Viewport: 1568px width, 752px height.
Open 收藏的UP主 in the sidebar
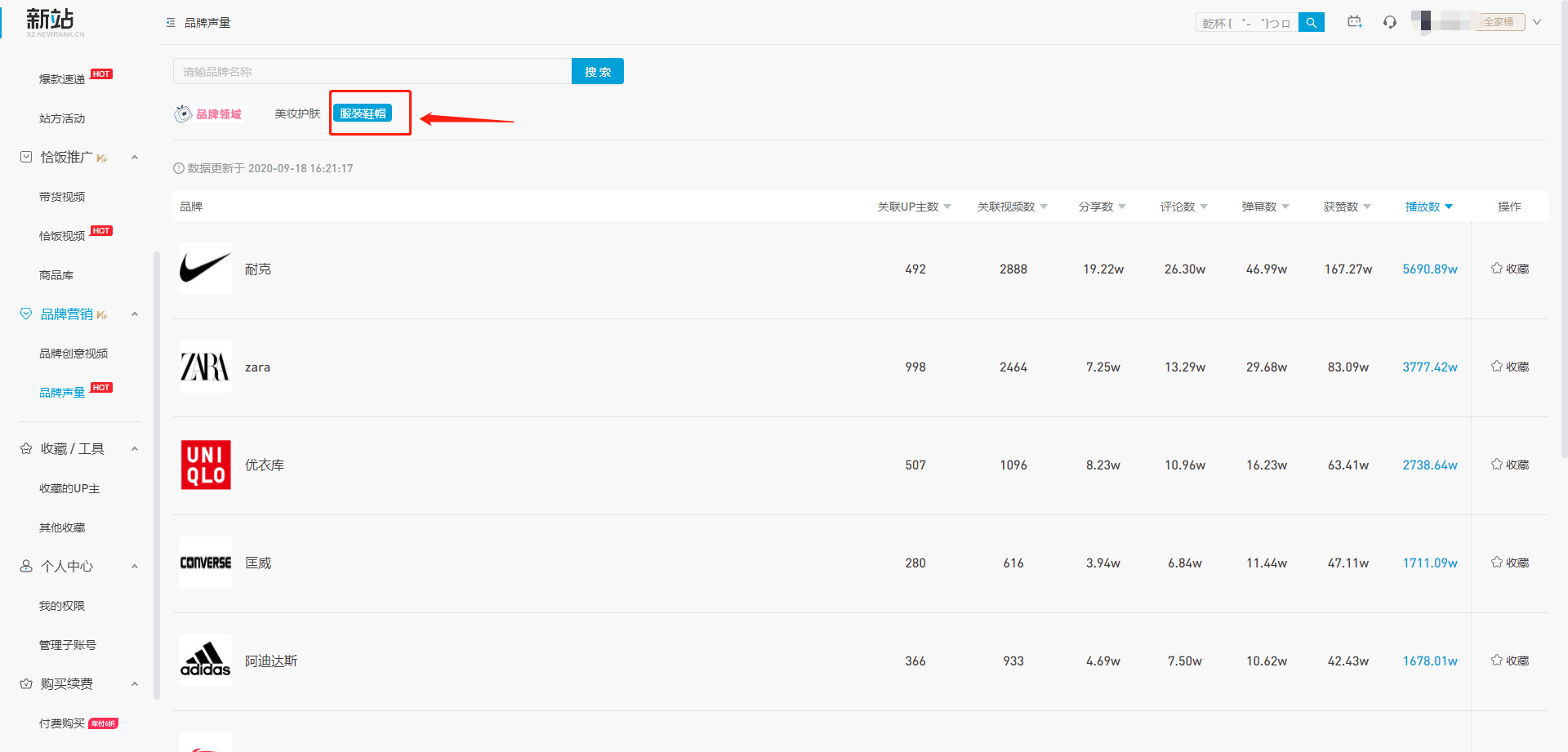(x=69, y=488)
